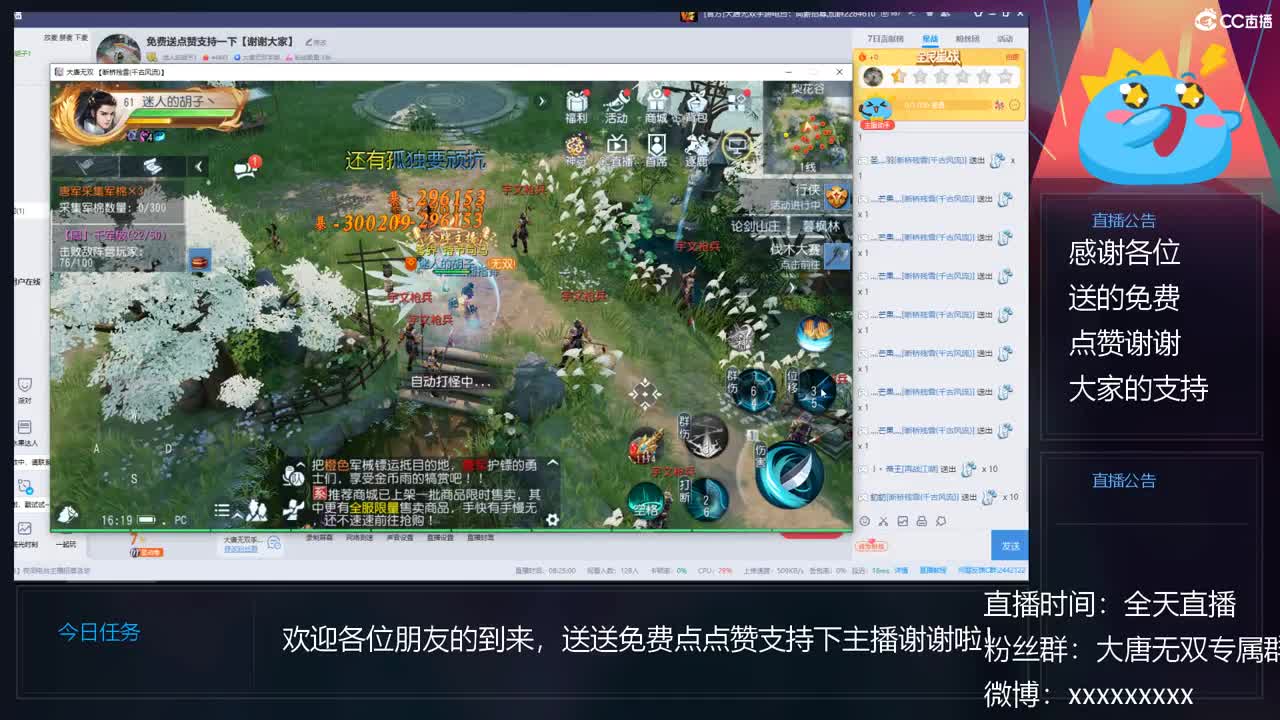Click the 发送 send button
1280x720 pixels.
1010,546
